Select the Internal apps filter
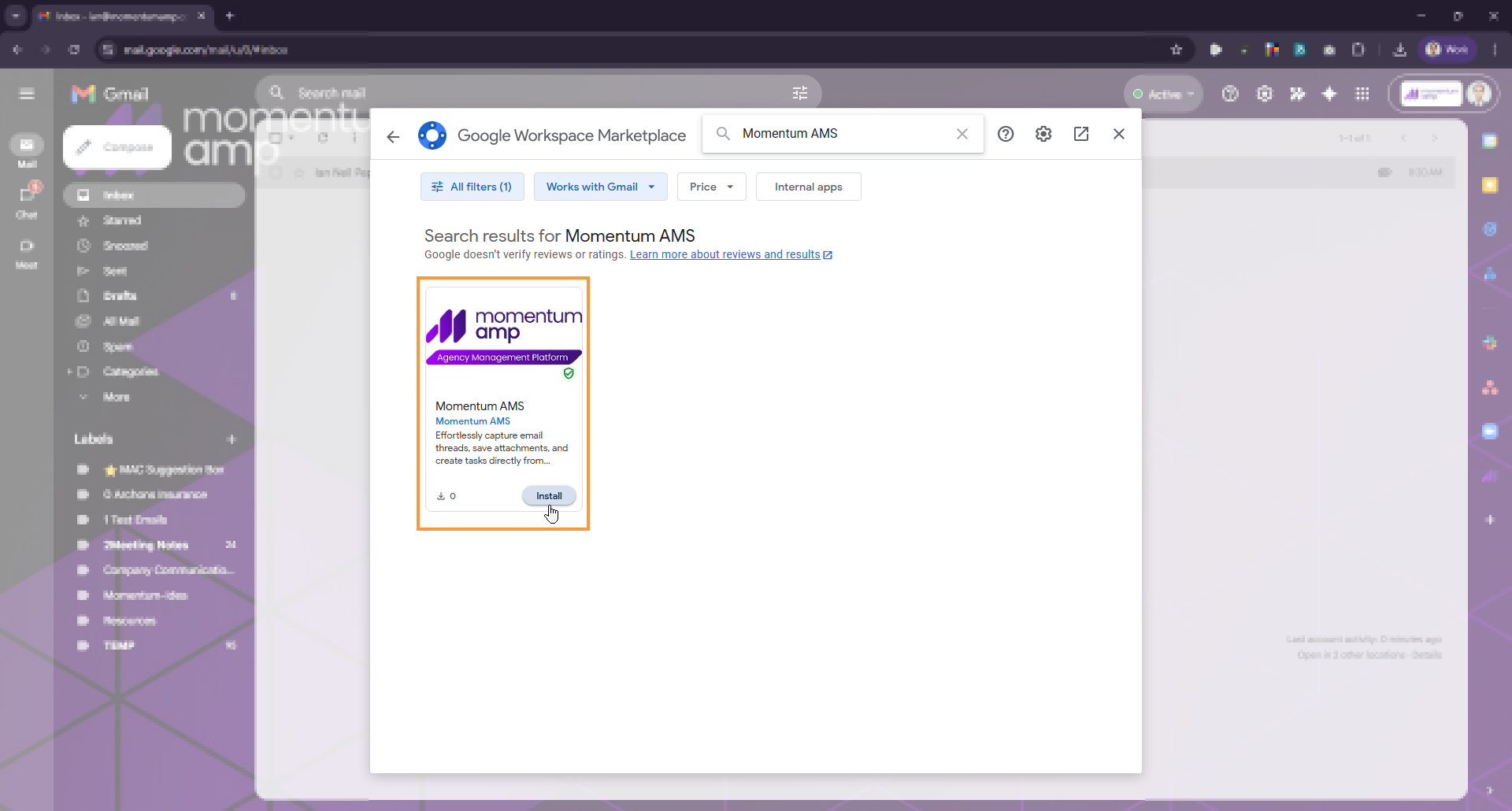 tap(808, 187)
